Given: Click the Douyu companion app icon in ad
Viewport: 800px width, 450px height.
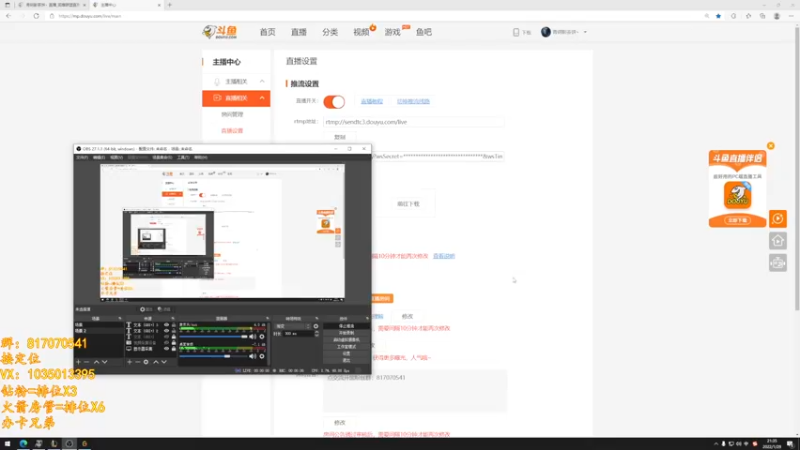Looking at the screenshot, I should coord(737,194).
